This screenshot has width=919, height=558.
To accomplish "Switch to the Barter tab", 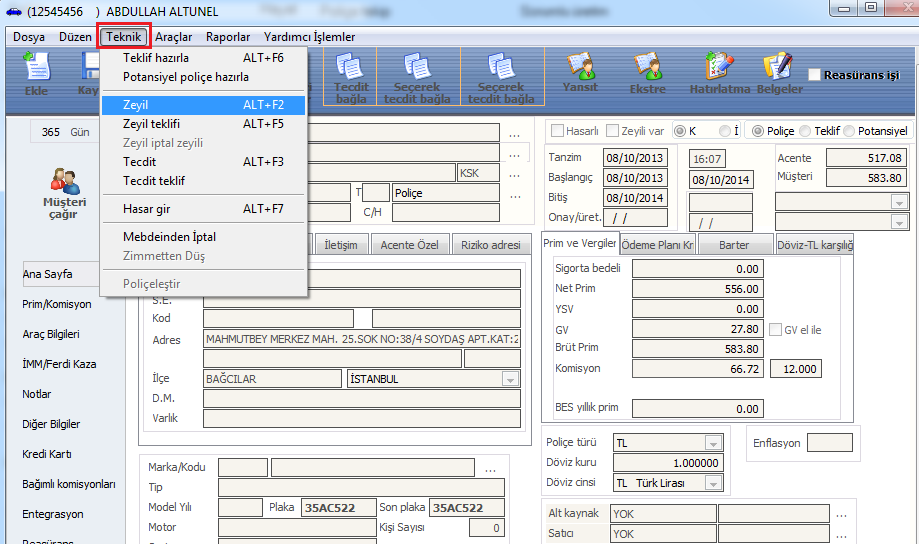I will 736,245.
